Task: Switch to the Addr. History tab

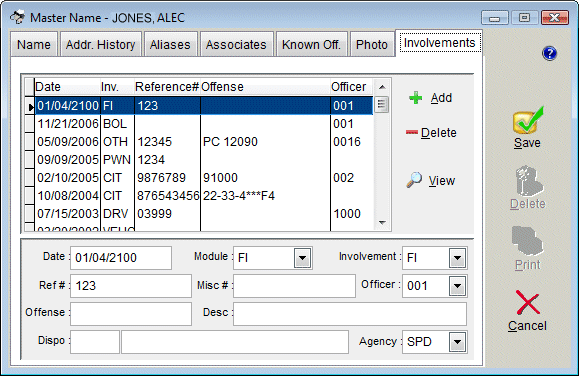Action: (100, 44)
